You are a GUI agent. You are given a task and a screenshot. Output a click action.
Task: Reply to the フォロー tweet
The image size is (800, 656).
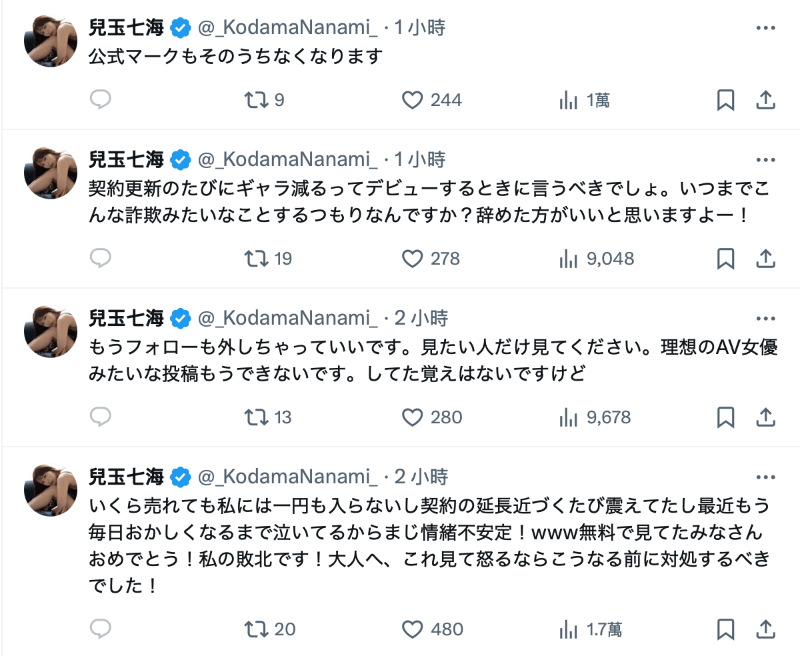click(99, 418)
